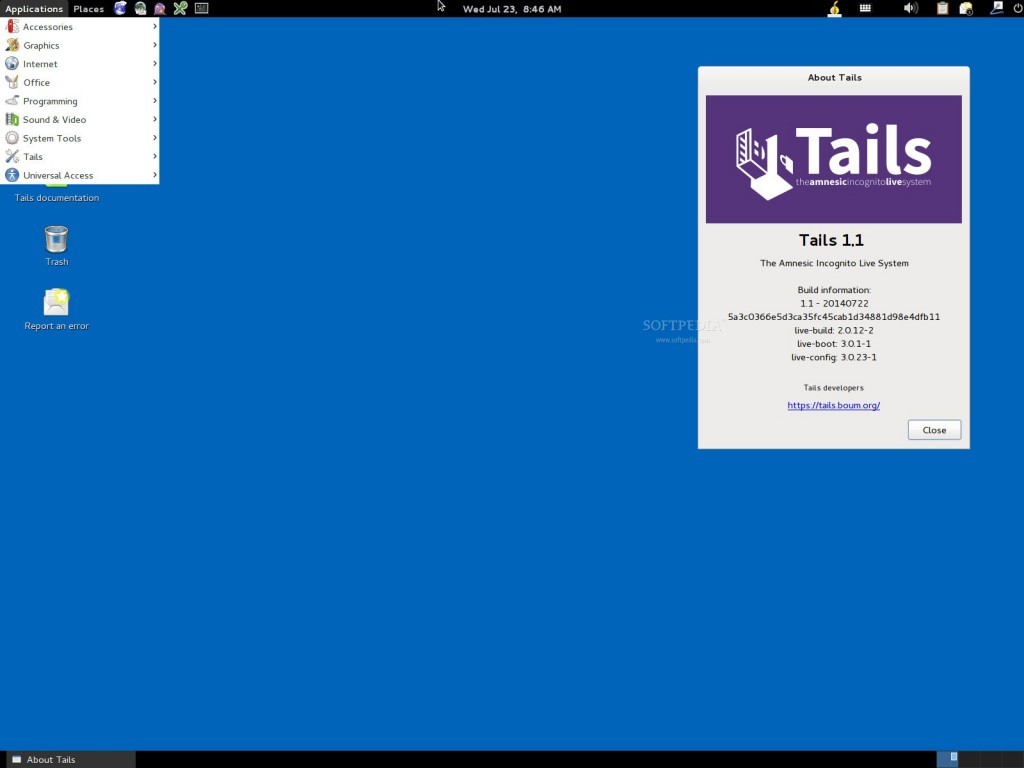This screenshot has width=1024, height=768.
Task: Open the Tor onion (Vidalia) tray icon
Action: coord(834,9)
